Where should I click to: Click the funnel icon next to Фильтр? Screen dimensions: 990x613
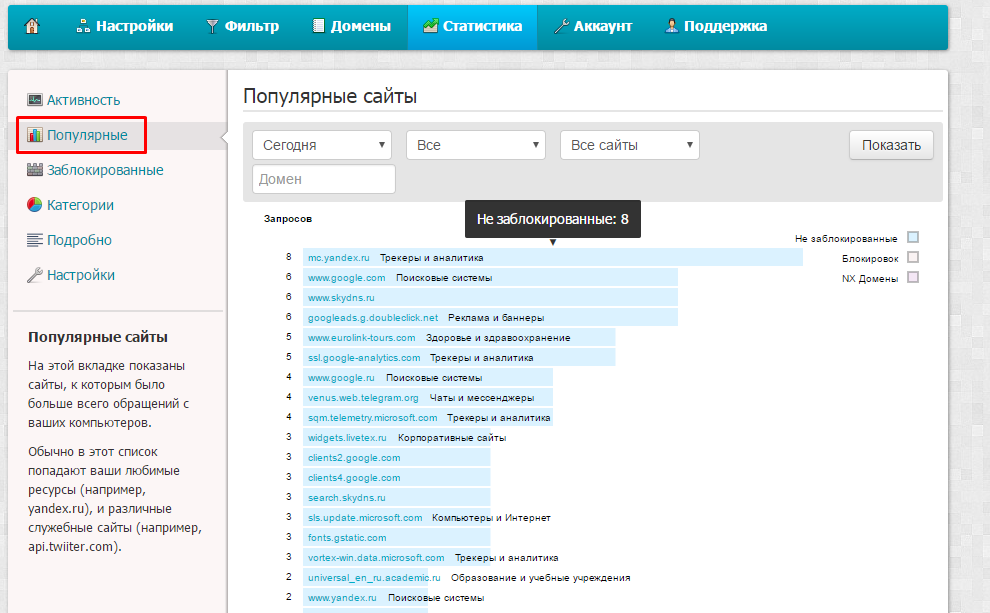pyautogui.click(x=213, y=26)
